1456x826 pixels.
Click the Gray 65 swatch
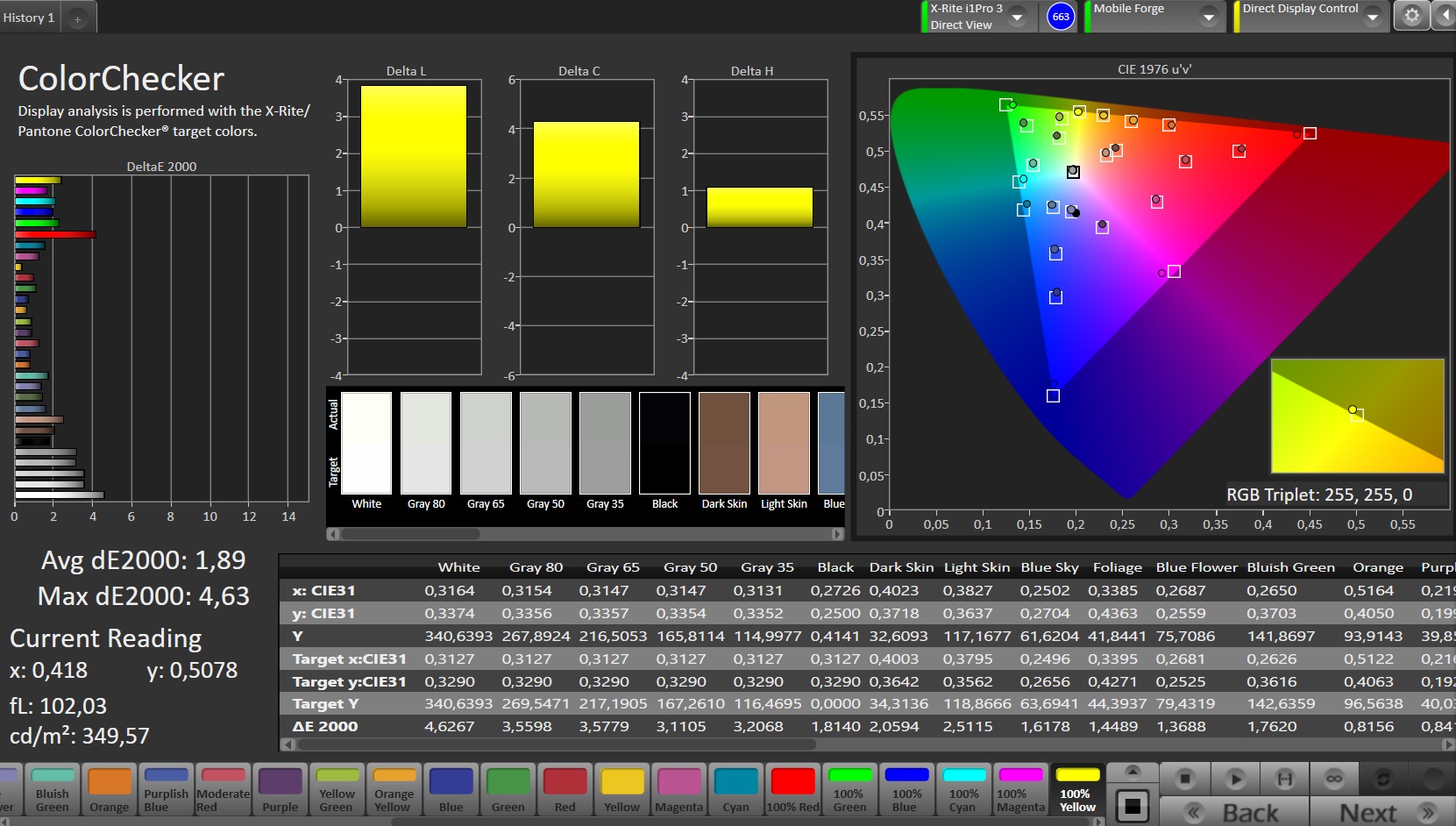pyautogui.click(x=485, y=443)
